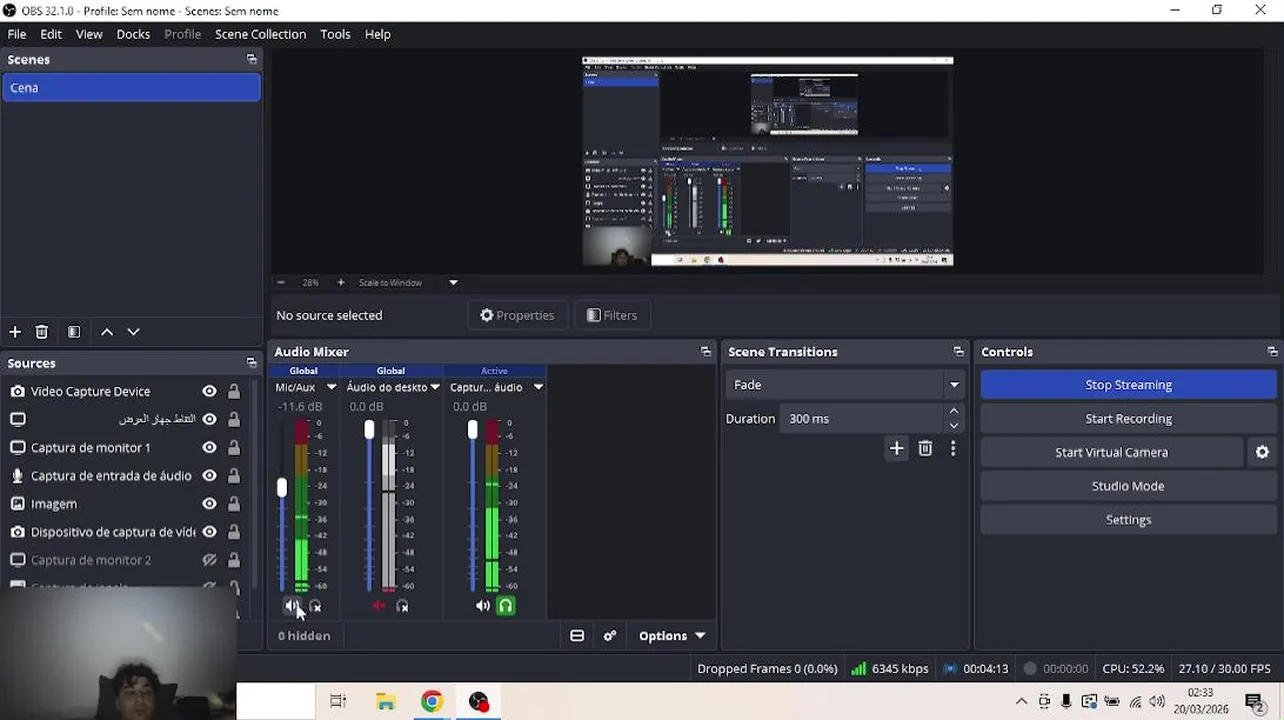Pop out the Scene Transitions dock

[x=958, y=352]
